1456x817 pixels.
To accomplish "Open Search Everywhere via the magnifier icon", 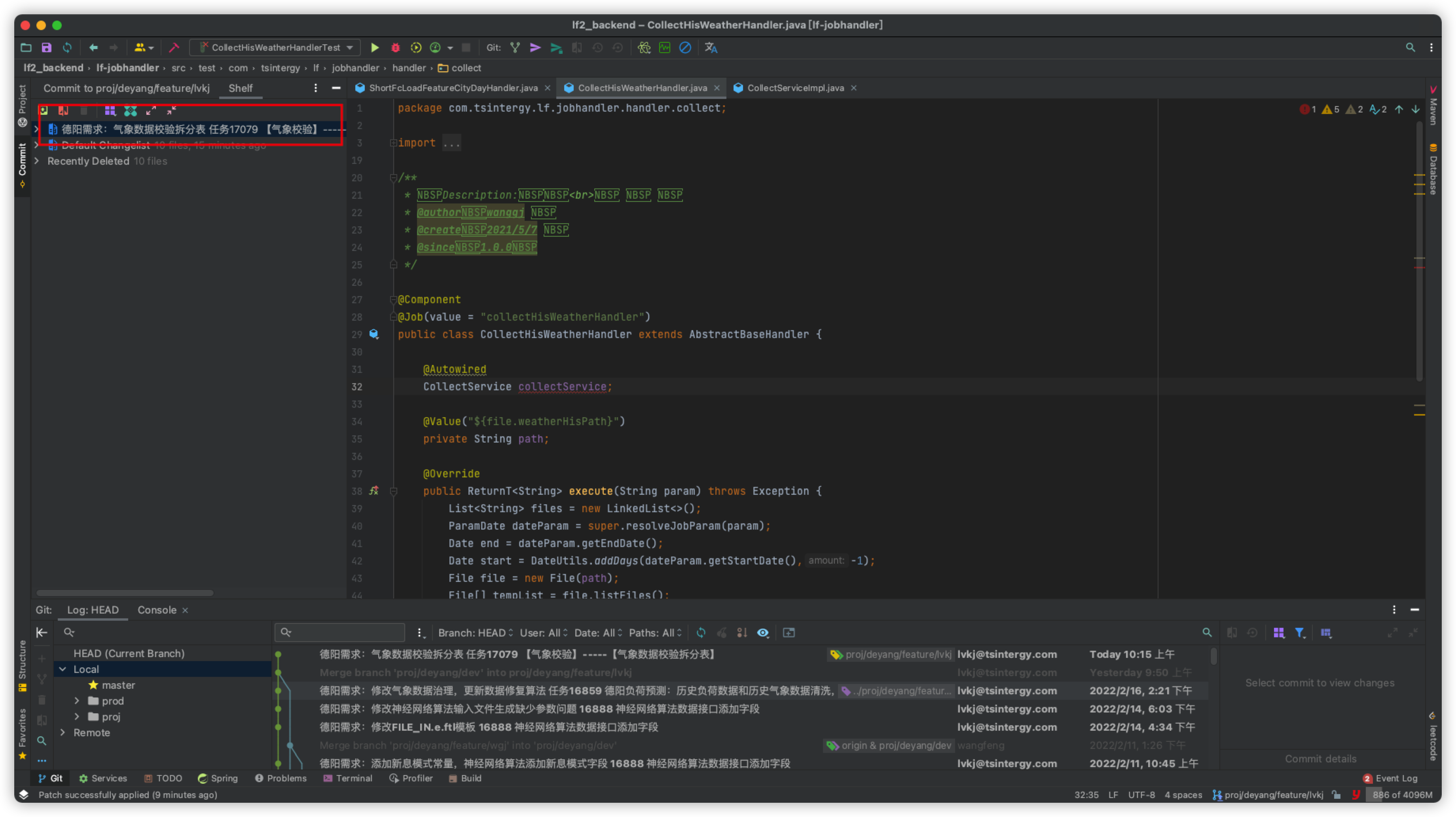I will [x=1410, y=47].
